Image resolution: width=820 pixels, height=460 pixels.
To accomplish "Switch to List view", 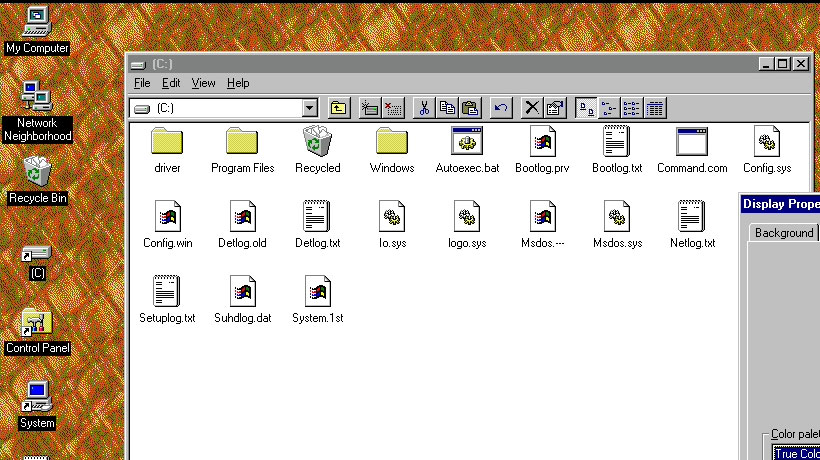I will pyautogui.click(x=632, y=108).
